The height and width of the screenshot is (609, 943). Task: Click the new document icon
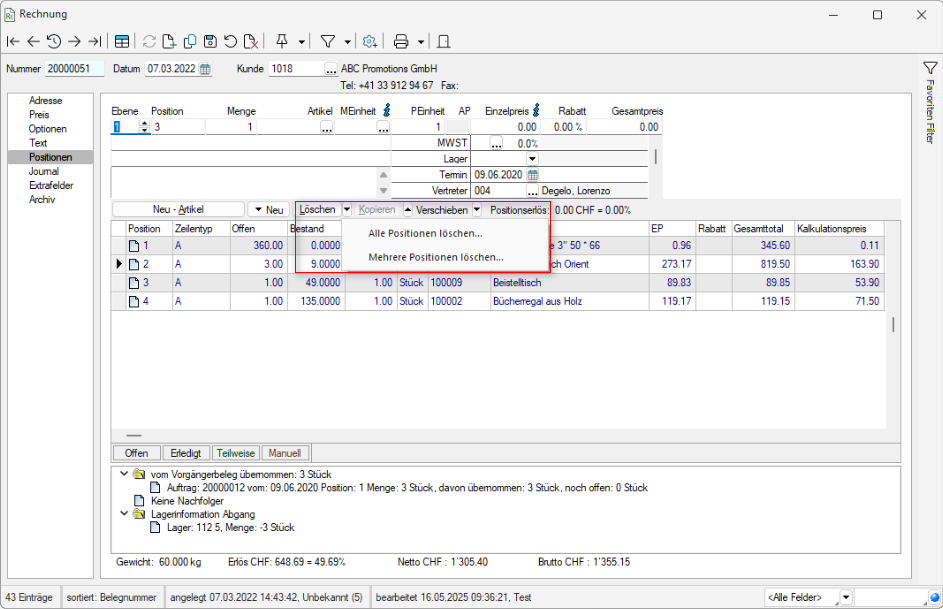pos(169,41)
